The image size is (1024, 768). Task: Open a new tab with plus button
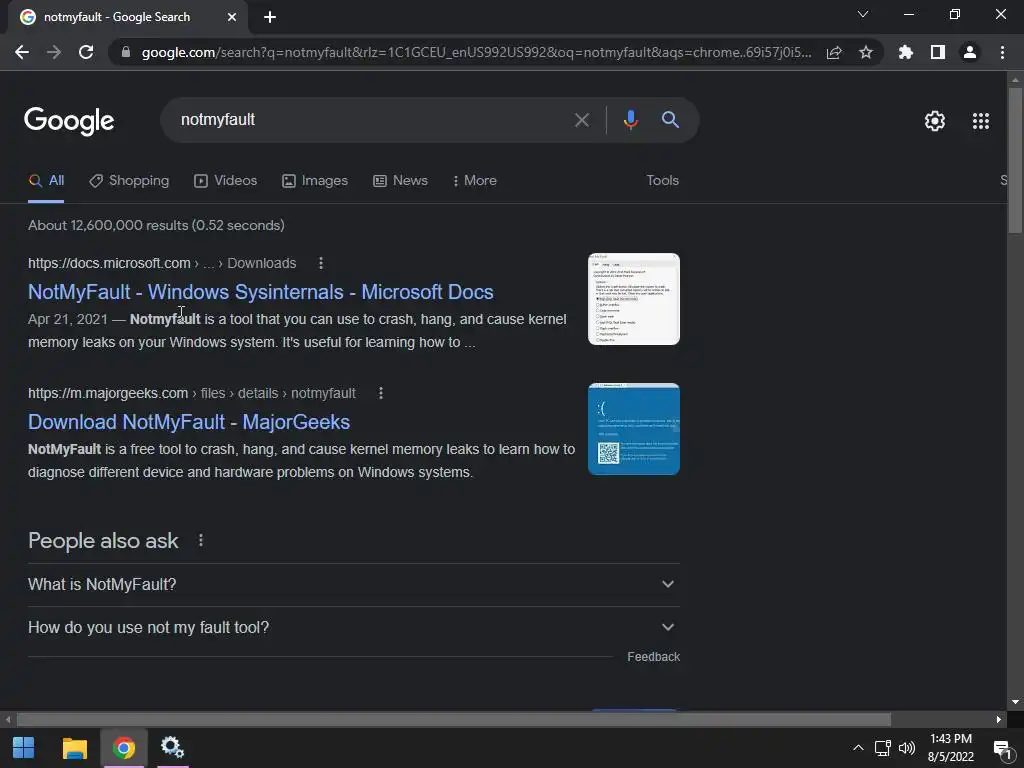(x=270, y=18)
